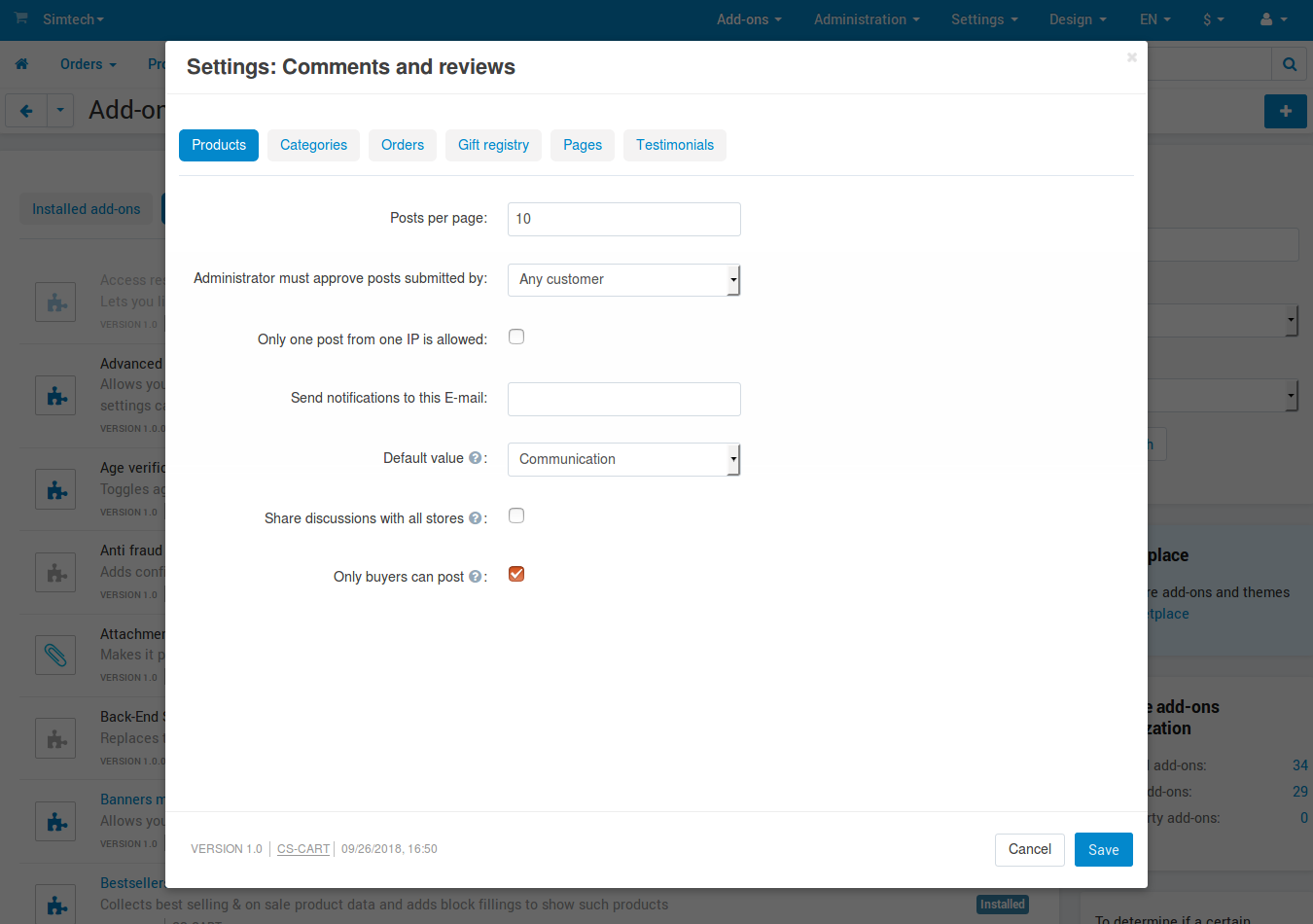Click the Send notifications E-mail field
The width and height of the screenshot is (1313, 924).
coord(624,399)
